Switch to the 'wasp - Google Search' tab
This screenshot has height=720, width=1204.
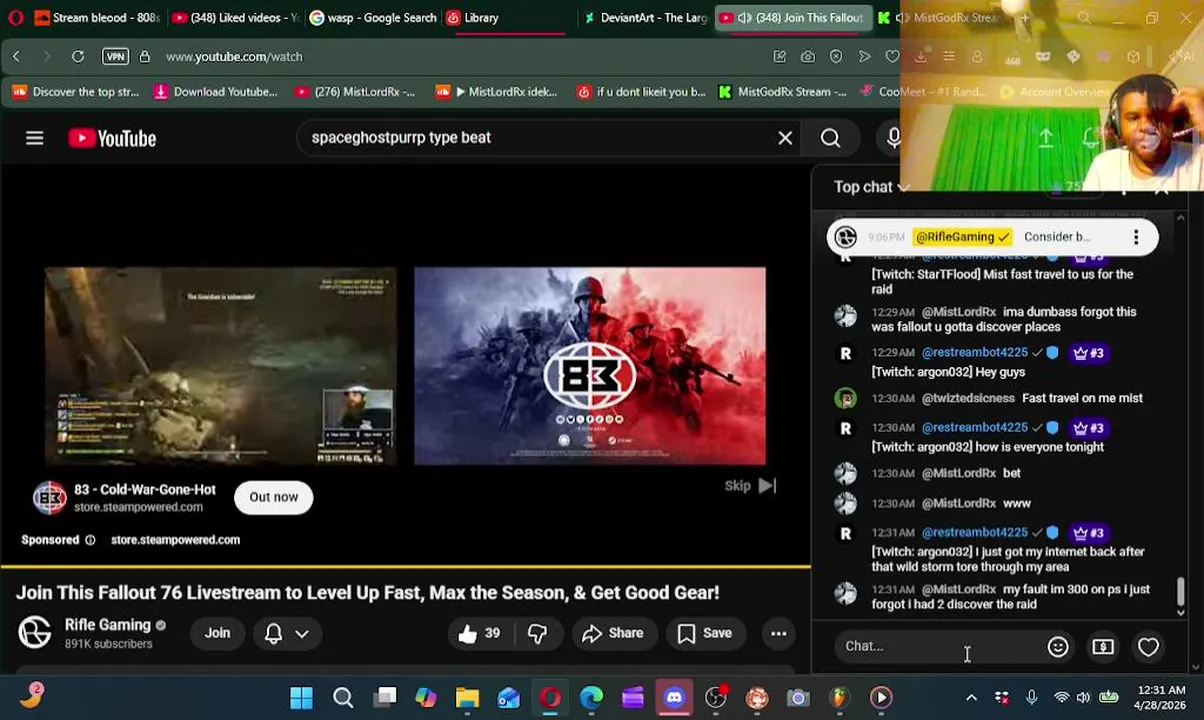(372, 18)
